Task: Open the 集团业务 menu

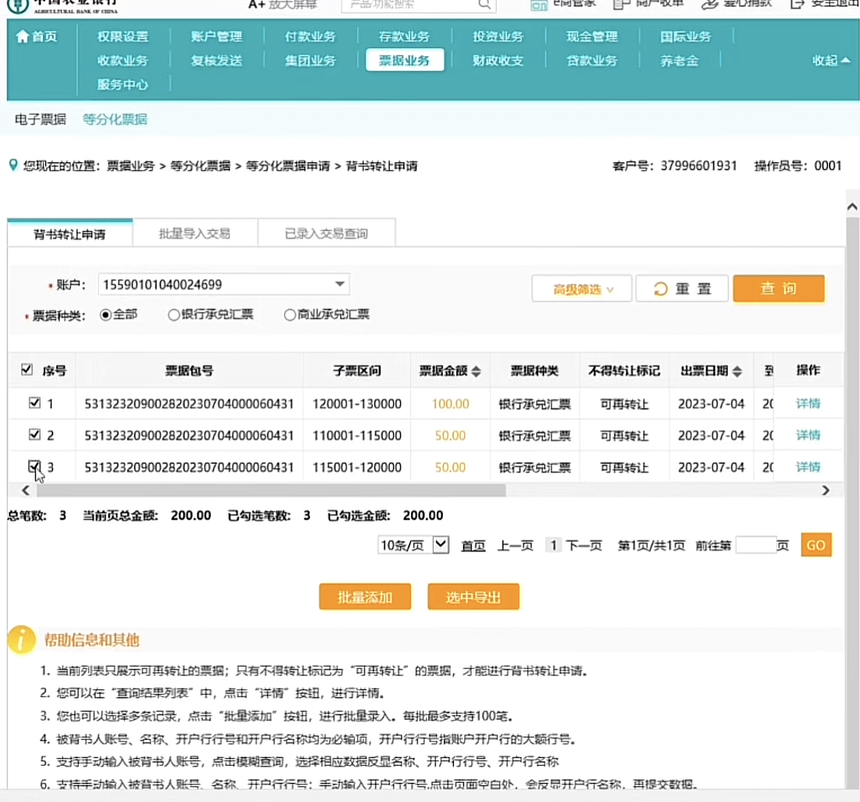Action: click(x=310, y=60)
